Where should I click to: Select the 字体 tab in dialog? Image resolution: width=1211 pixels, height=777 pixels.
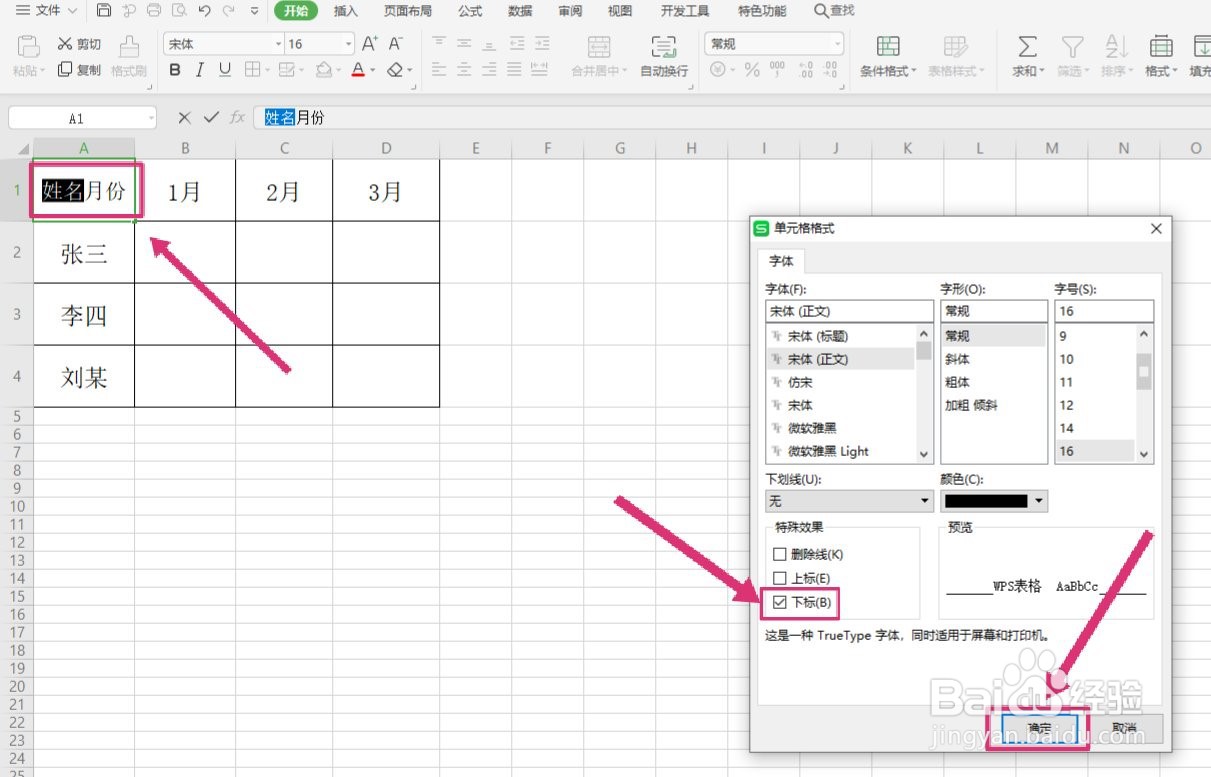click(781, 260)
